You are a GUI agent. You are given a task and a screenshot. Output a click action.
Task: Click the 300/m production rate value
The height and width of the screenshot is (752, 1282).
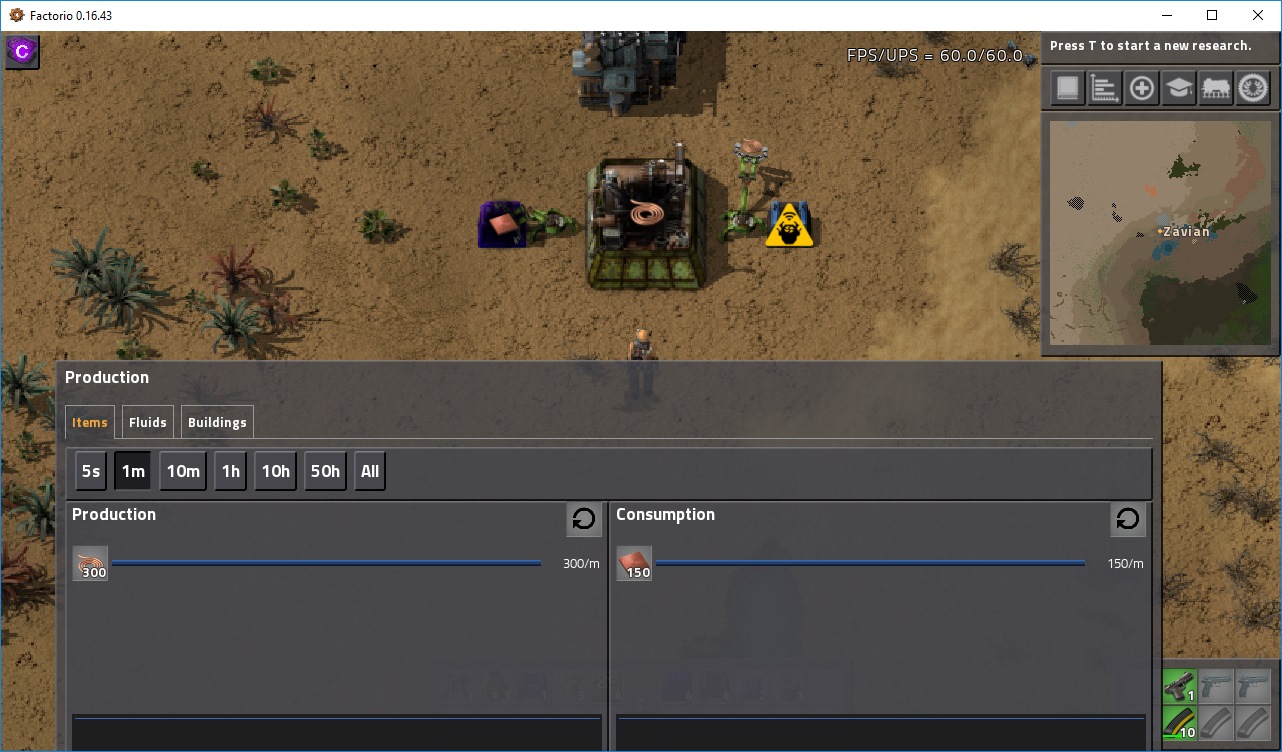581,564
